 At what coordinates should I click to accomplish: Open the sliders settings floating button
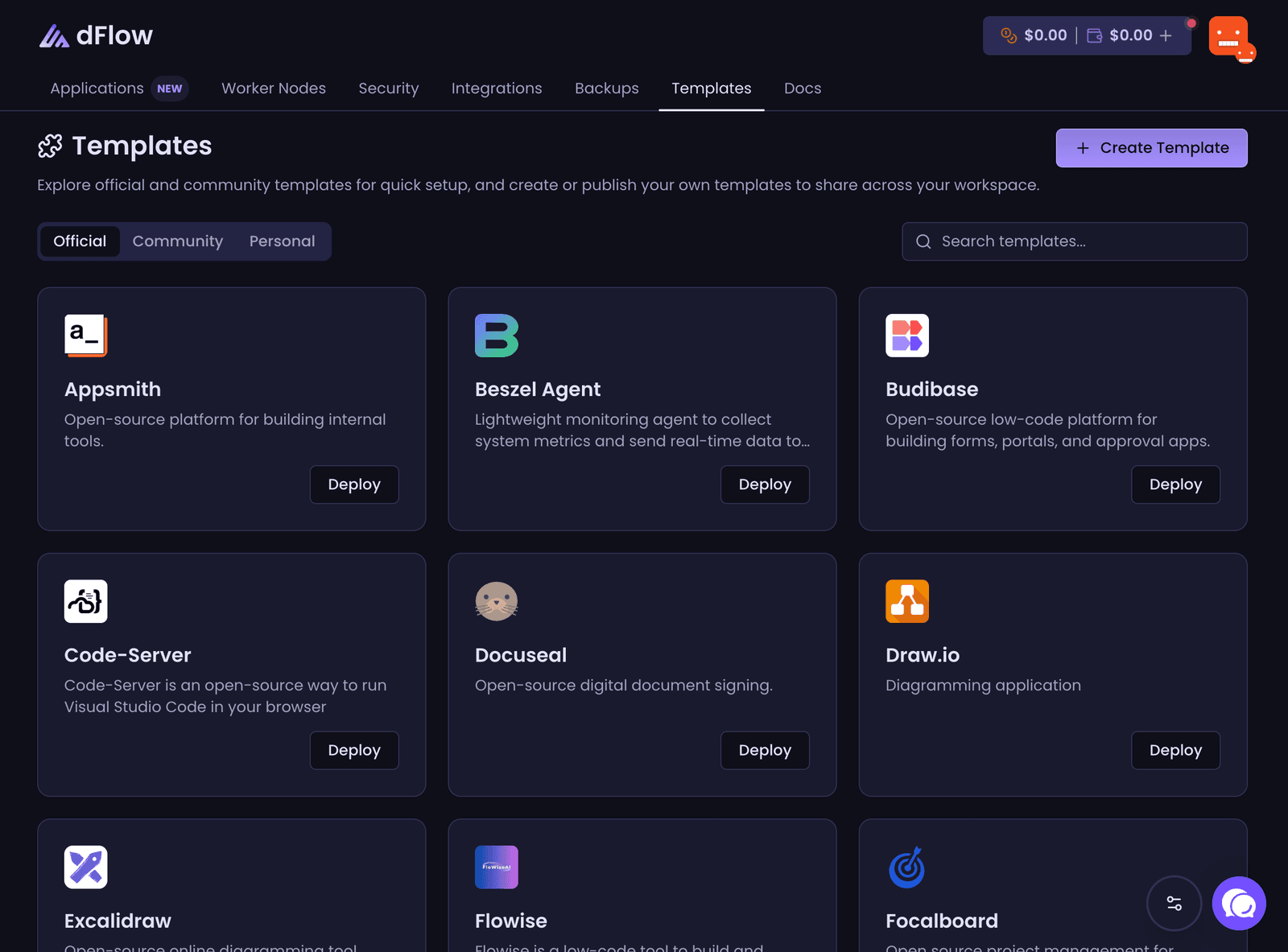click(1174, 903)
